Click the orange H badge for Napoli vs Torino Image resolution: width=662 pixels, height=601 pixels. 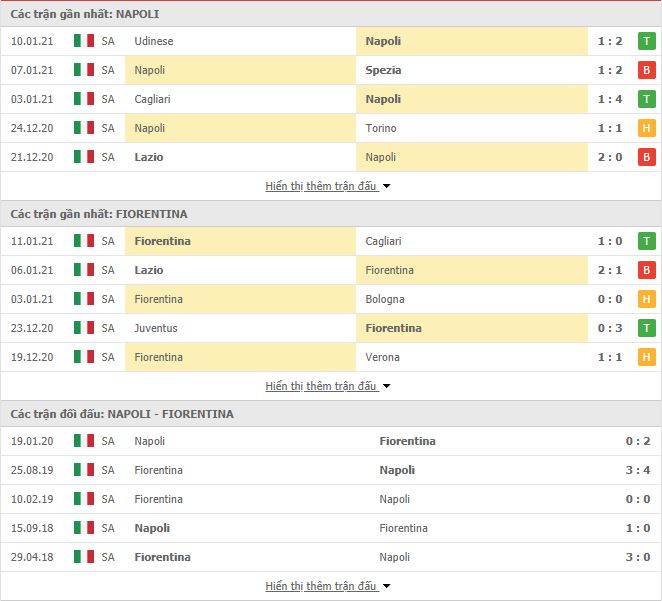[x=646, y=128]
